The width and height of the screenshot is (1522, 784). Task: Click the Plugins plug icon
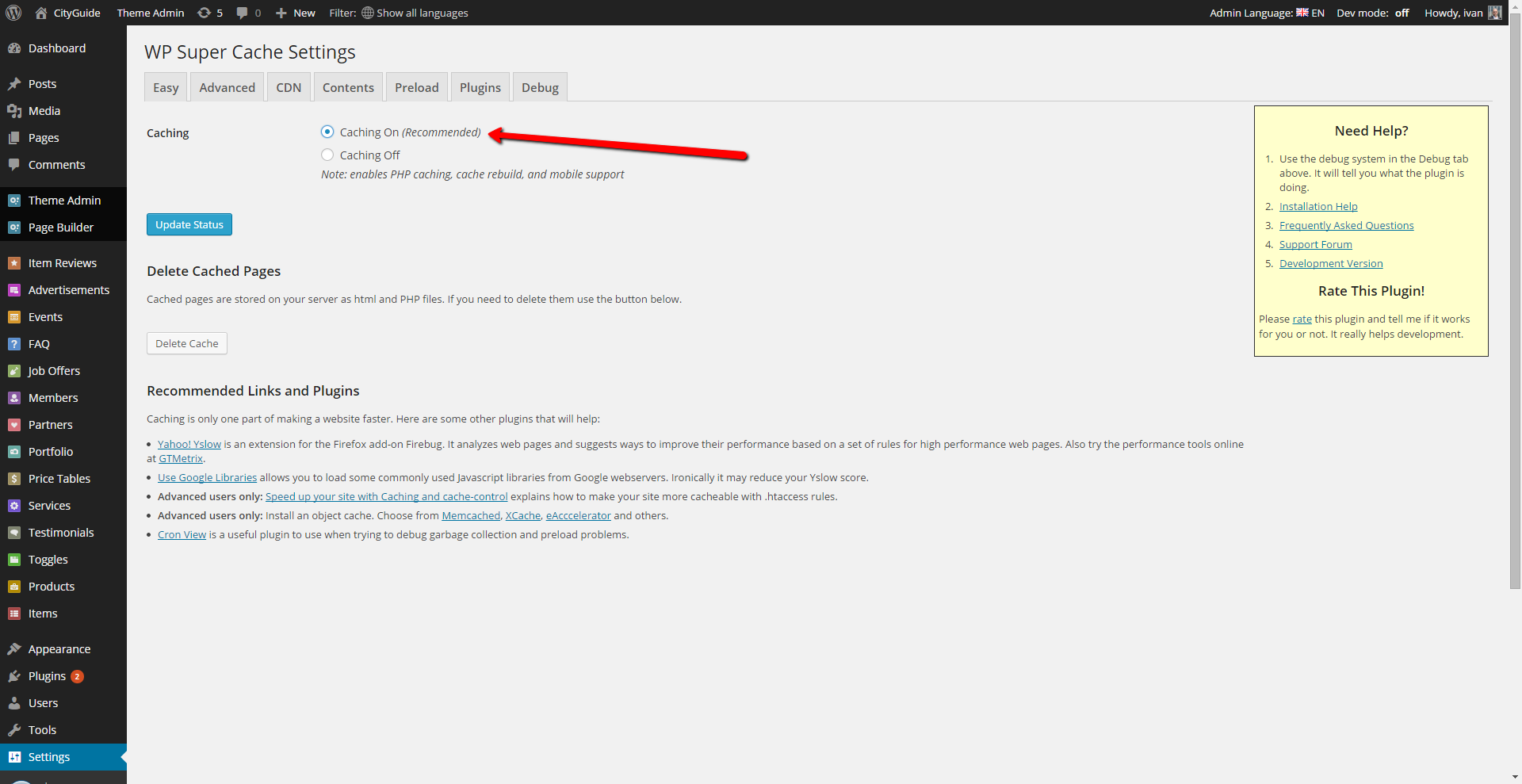pos(14,676)
